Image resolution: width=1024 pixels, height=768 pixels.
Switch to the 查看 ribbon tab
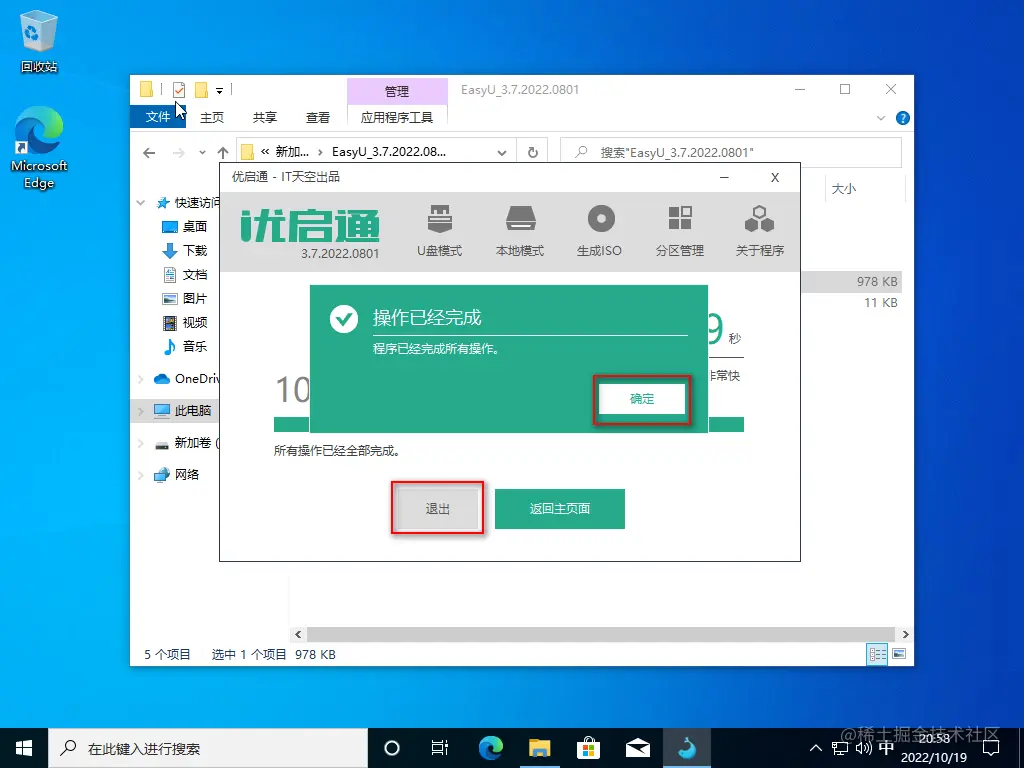click(317, 118)
